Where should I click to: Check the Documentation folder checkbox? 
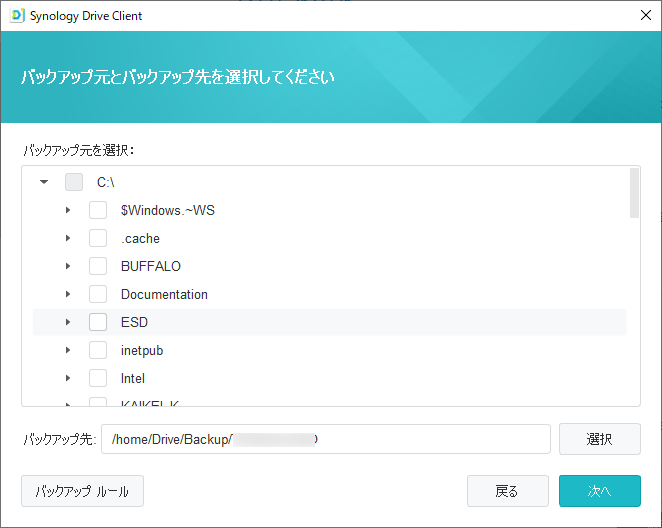pyautogui.click(x=98, y=294)
